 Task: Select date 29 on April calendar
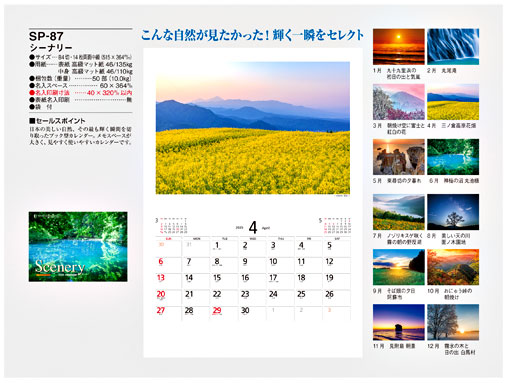(217, 310)
